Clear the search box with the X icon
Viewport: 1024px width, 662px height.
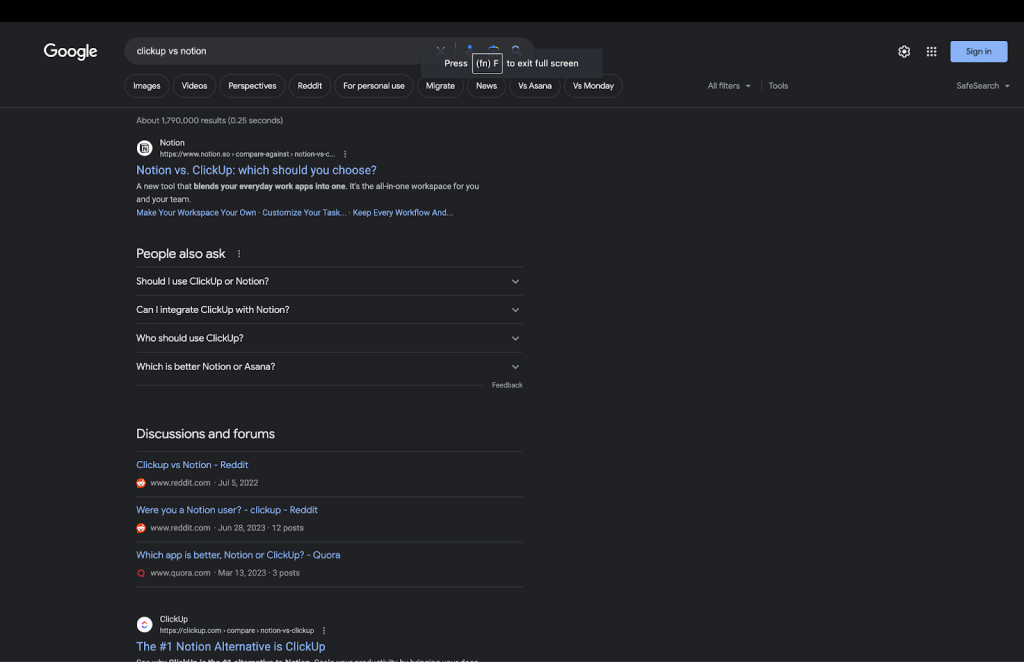click(x=440, y=49)
